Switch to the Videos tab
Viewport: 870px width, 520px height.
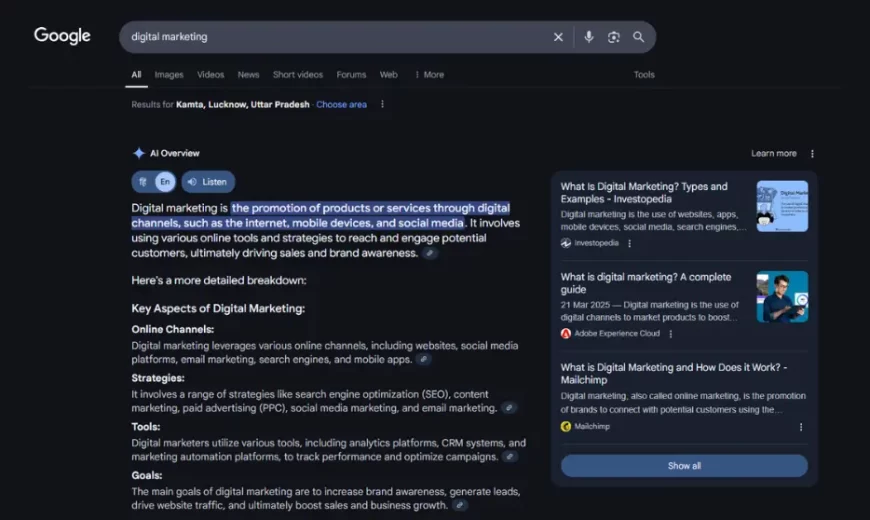coord(210,74)
